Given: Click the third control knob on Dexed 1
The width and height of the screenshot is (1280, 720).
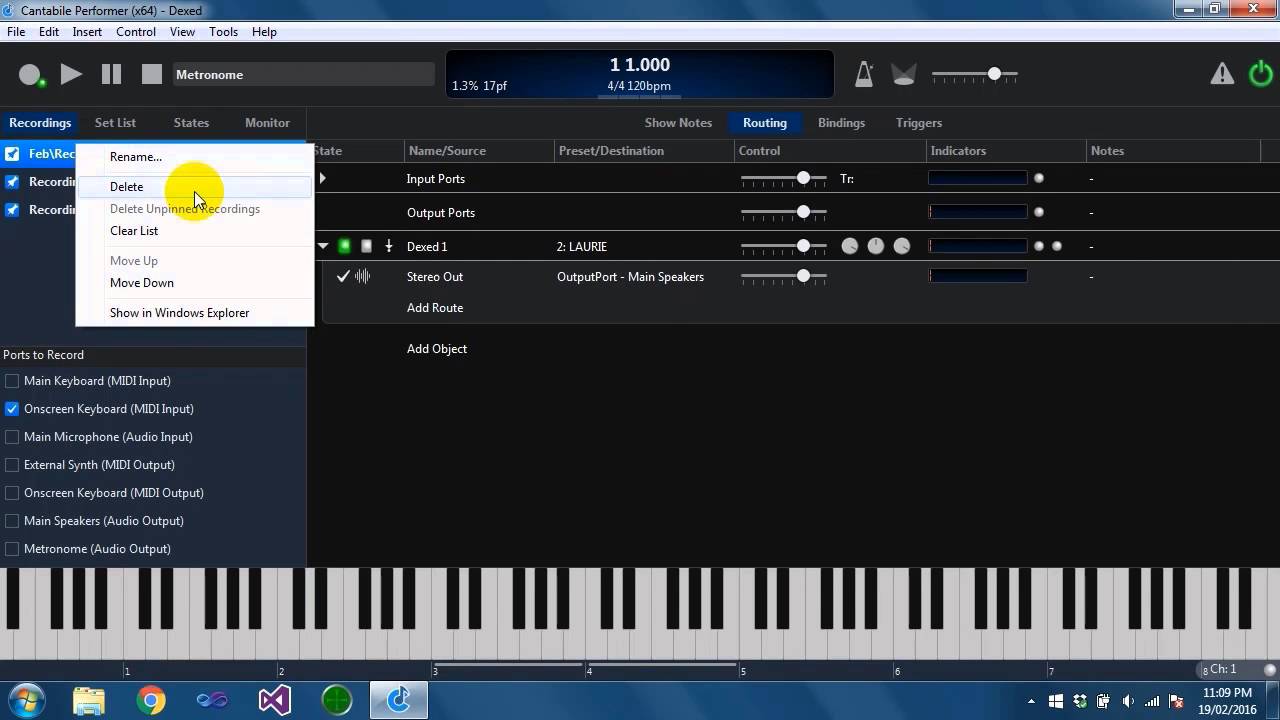Looking at the screenshot, I should [902, 246].
